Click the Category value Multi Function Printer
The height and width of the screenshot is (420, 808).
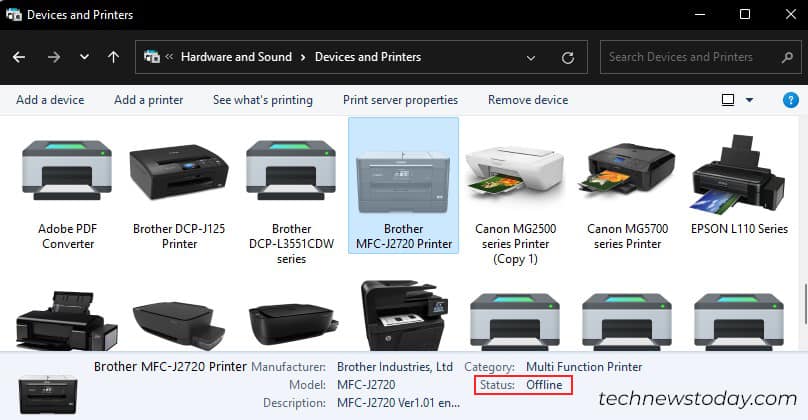tap(584, 367)
